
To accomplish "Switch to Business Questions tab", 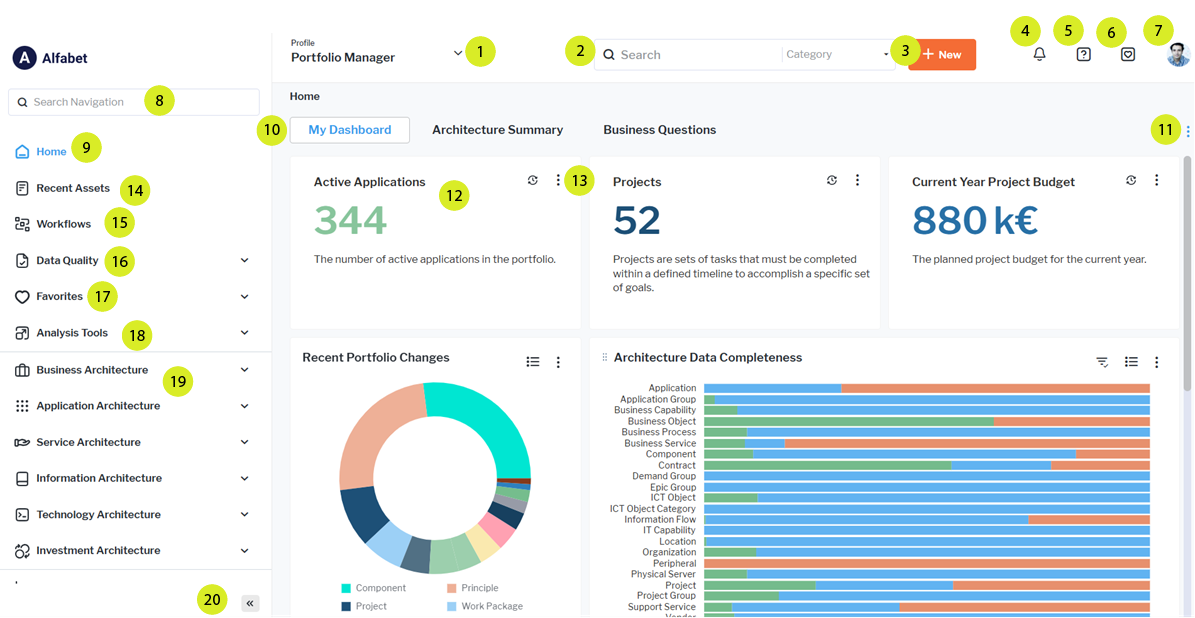I will pos(659,130).
